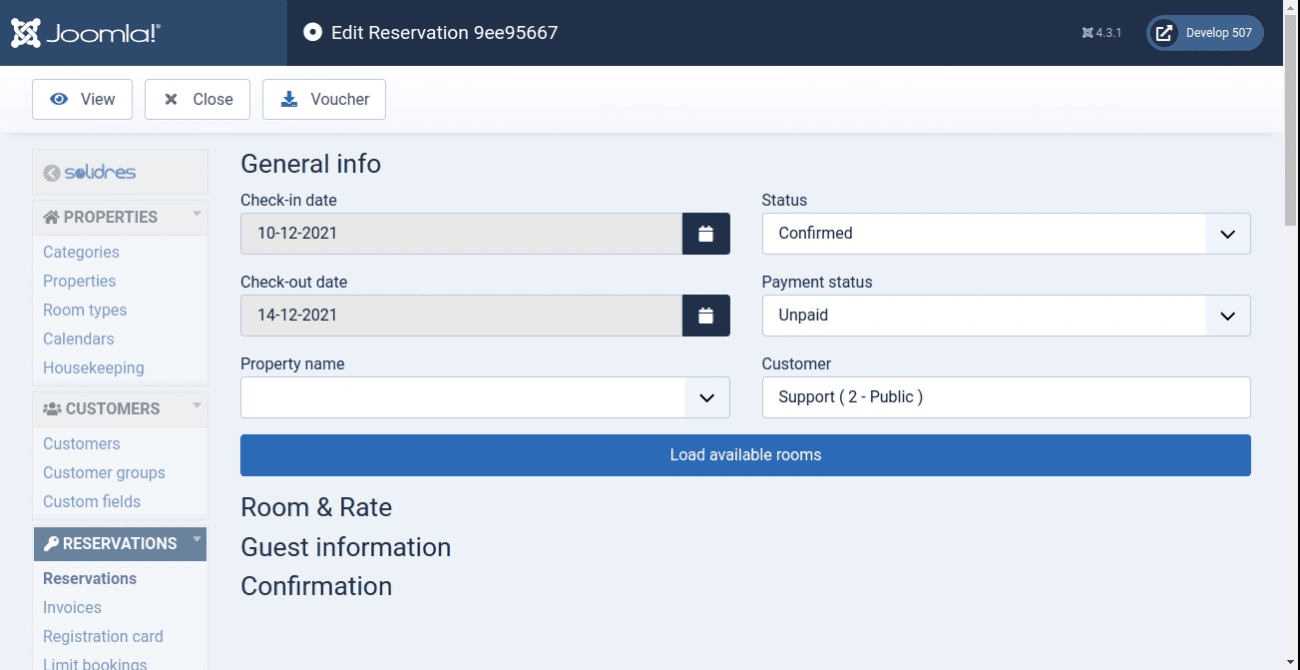Screen dimensions: 1300x670
Task: Collapse the Customers sidebar section
Action: (197, 407)
